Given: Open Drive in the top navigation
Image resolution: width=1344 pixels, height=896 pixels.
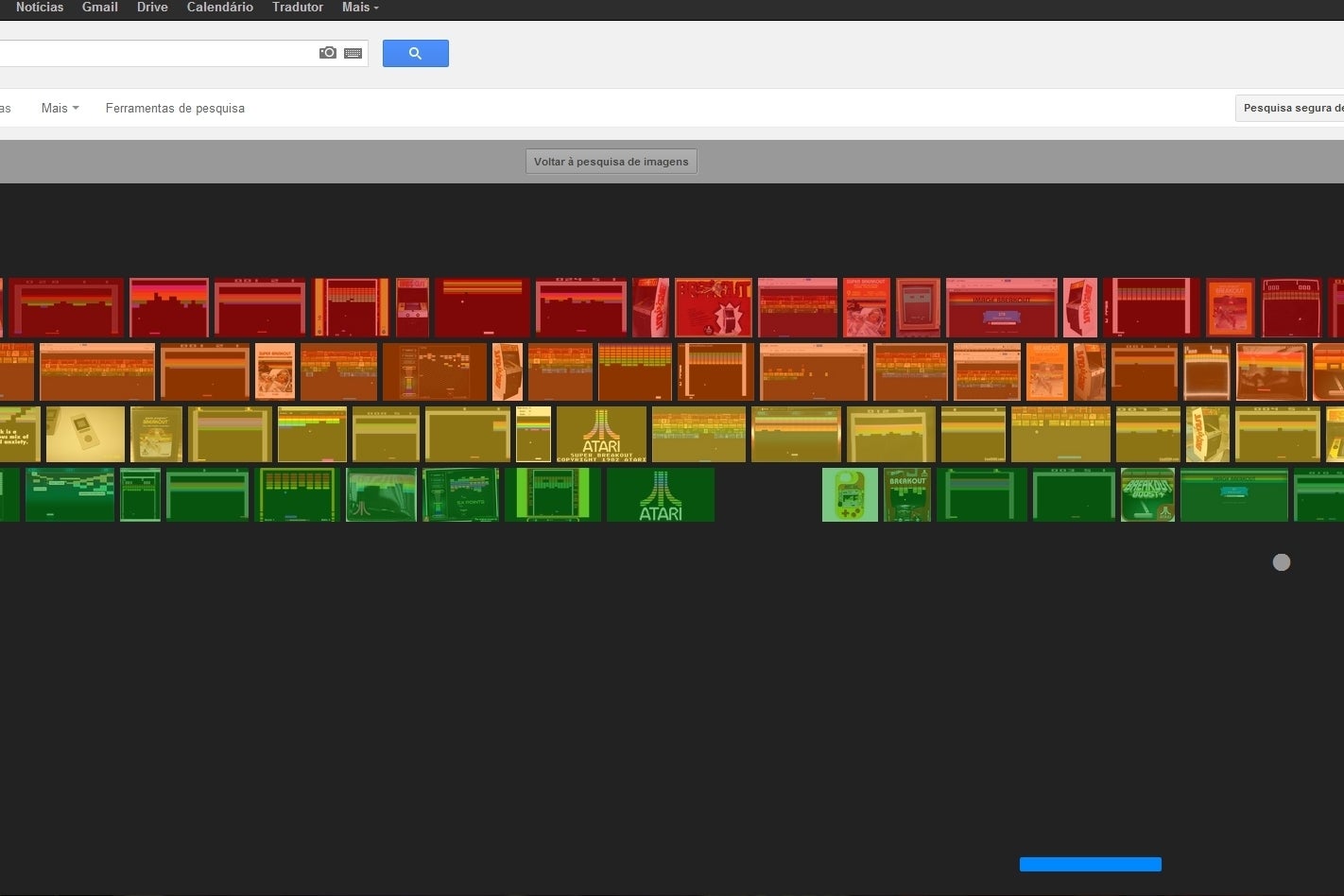Looking at the screenshot, I should tap(152, 8).
